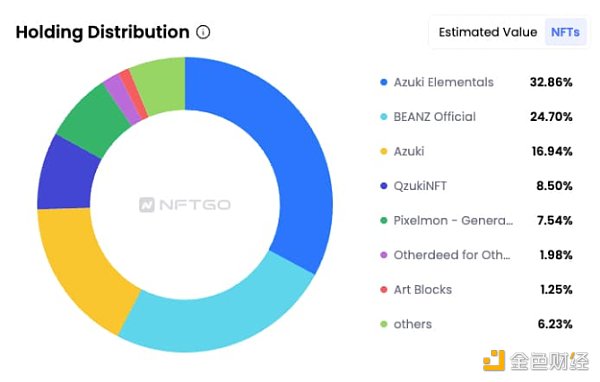The height and width of the screenshot is (382, 600).
Task: Click the red Art Blocks legend dot
Action: (x=384, y=289)
